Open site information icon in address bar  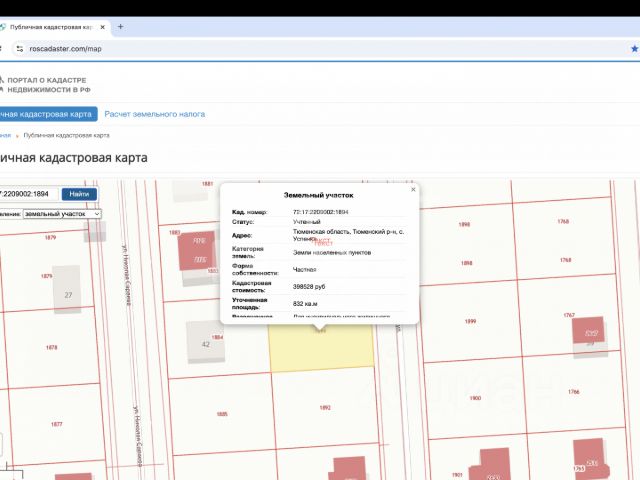click(19, 49)
